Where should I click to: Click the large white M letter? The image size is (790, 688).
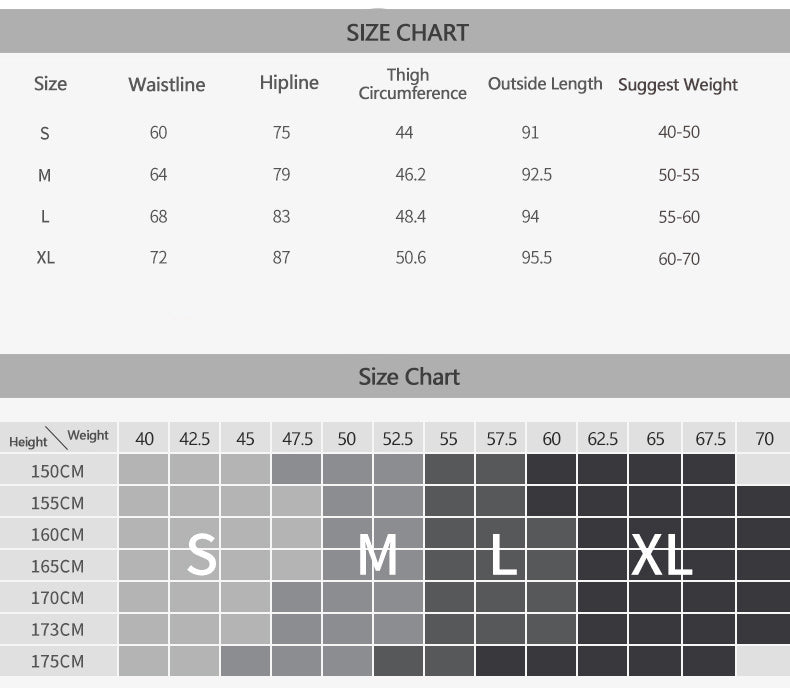point(378,554)
